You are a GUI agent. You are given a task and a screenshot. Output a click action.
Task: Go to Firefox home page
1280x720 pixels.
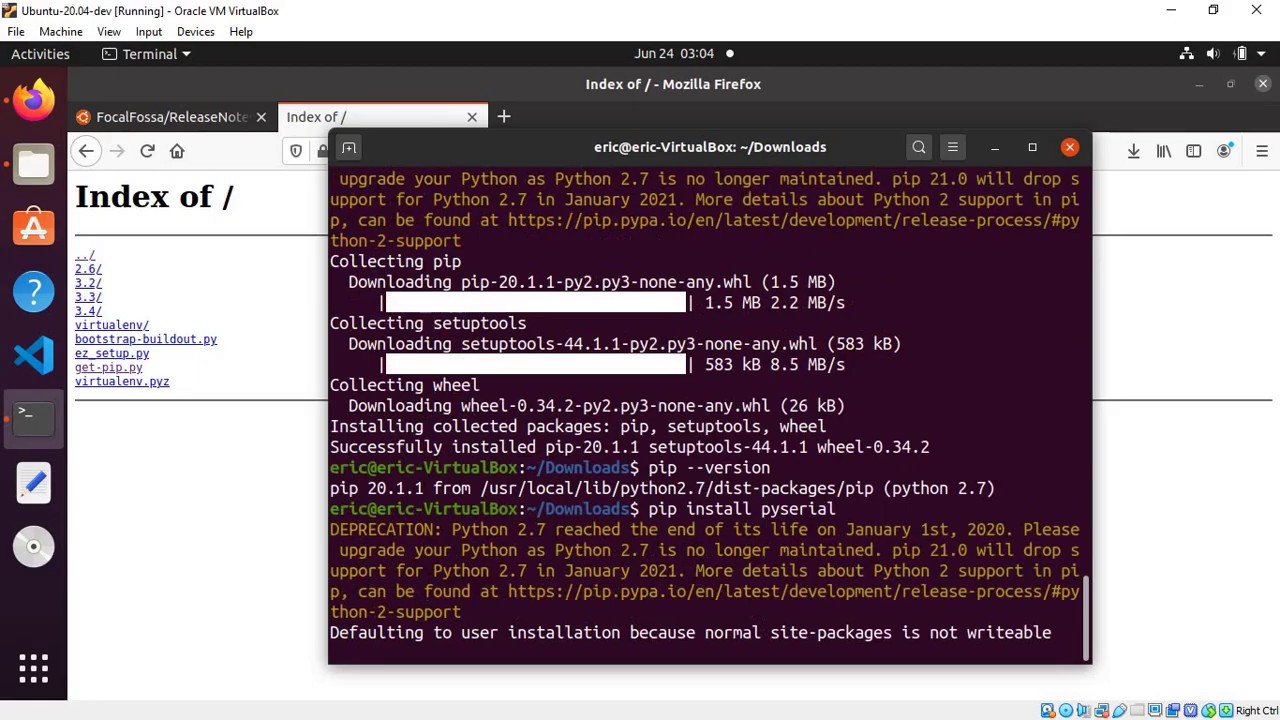pos(177,151)
